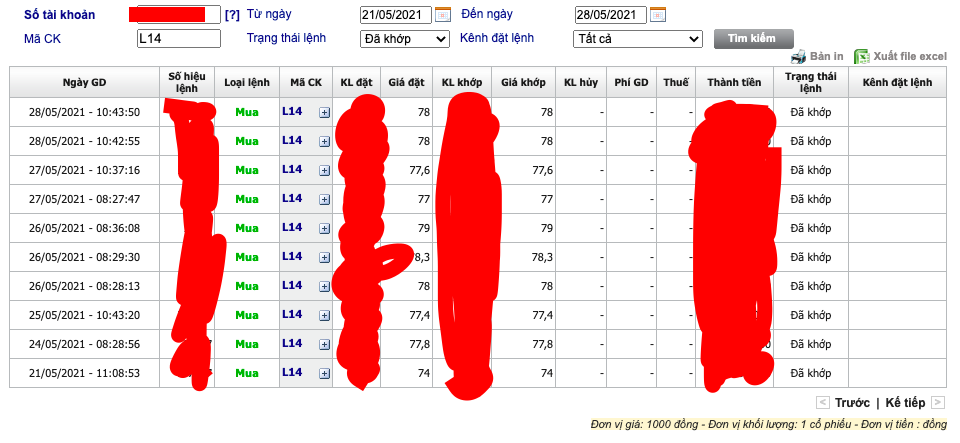960x443 pixels.
Task: Click the KL hủy column header
Action: click(581, 82)
